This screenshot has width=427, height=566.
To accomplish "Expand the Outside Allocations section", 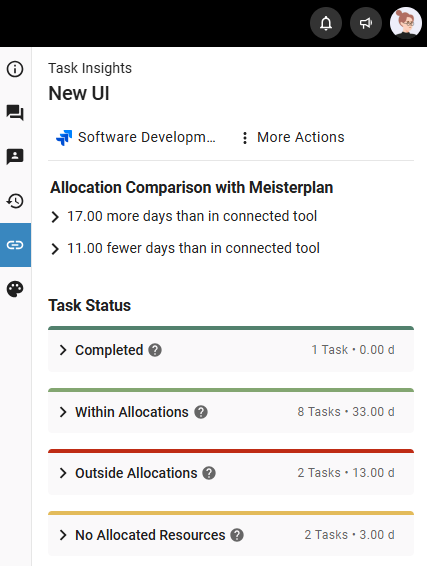I will coord(231,473).
